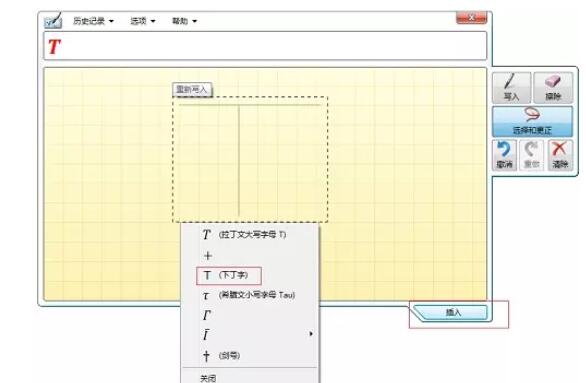This screenshot has height=383, width=586.
Task: Click the Redo (重做) arrow button
Action: 531,155
